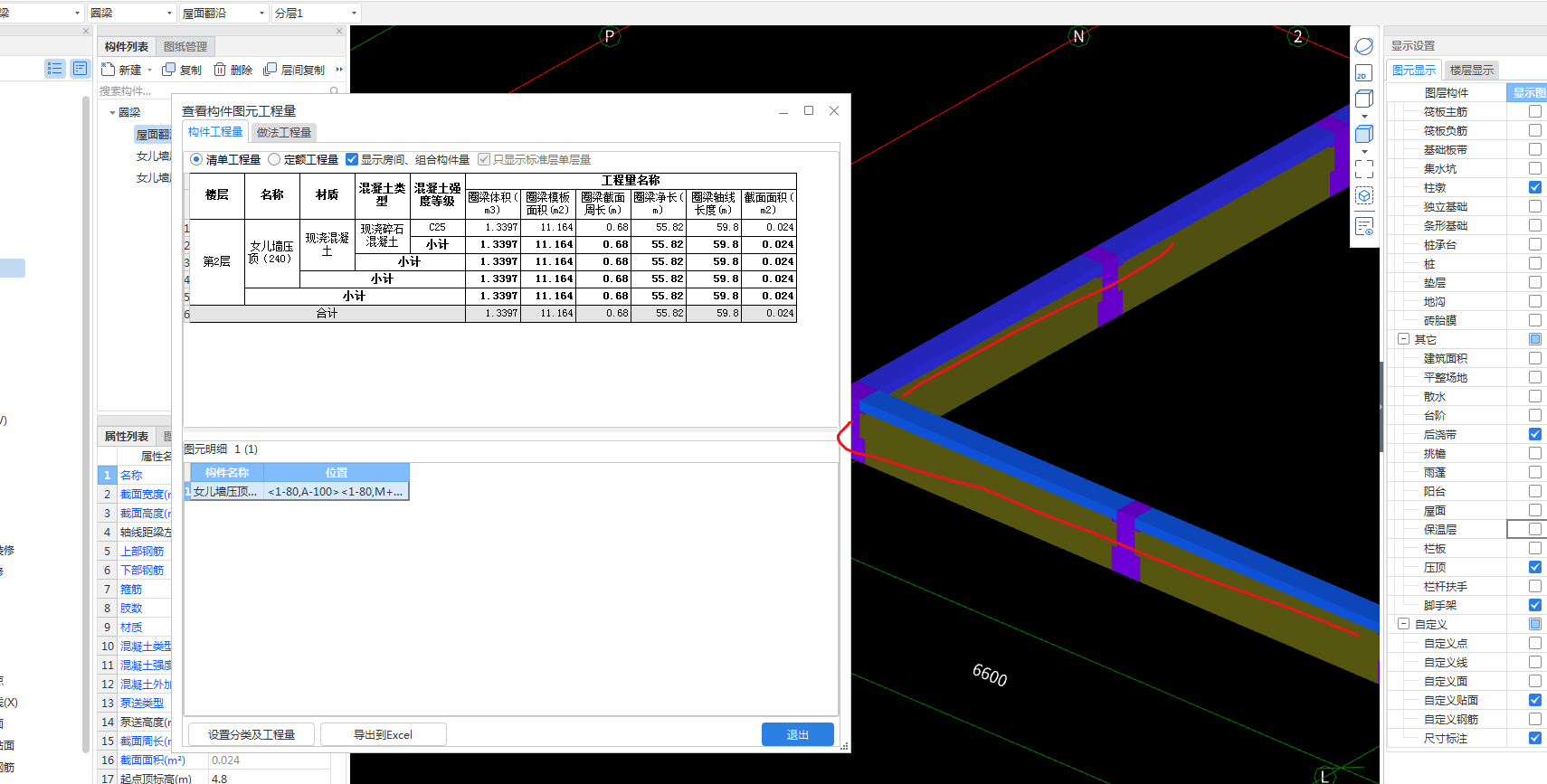Click the 层间复制 copy-between-floors icon

[270, 70]
